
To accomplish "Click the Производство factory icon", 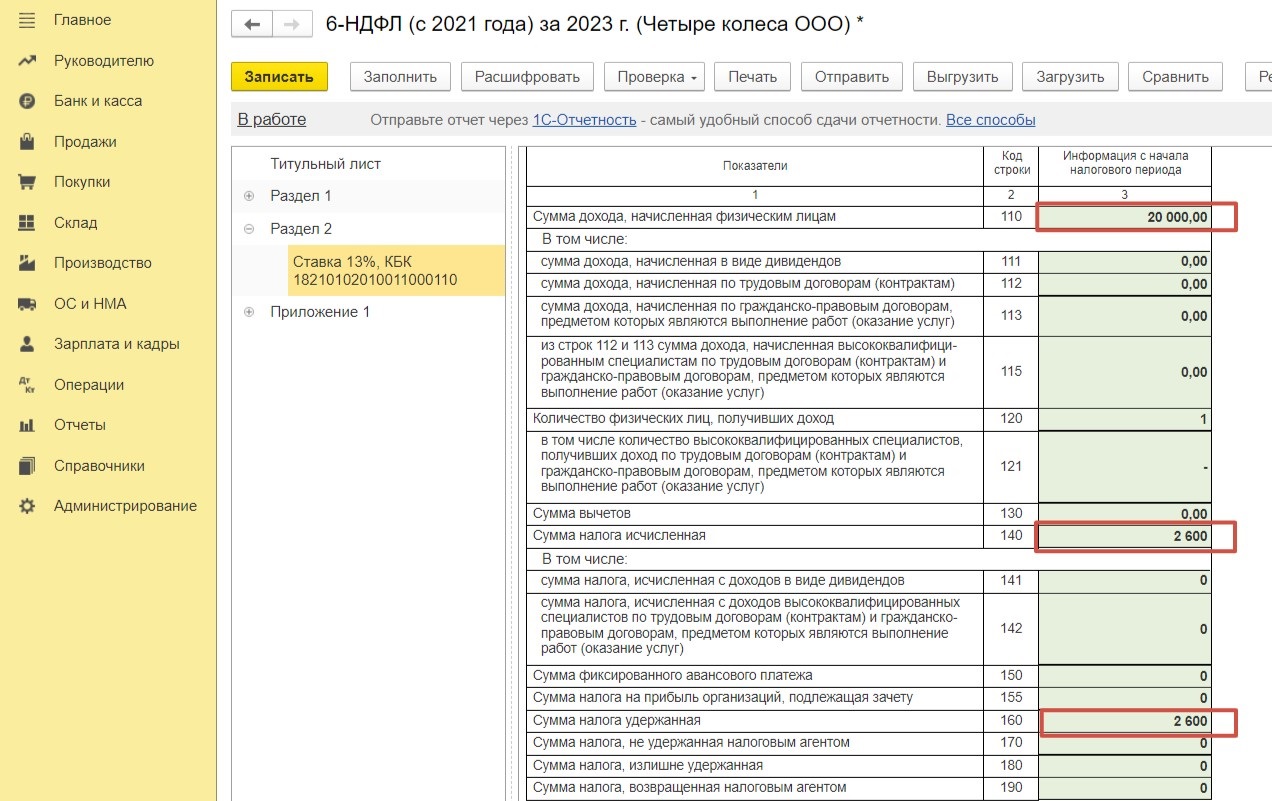I will 28,263.
